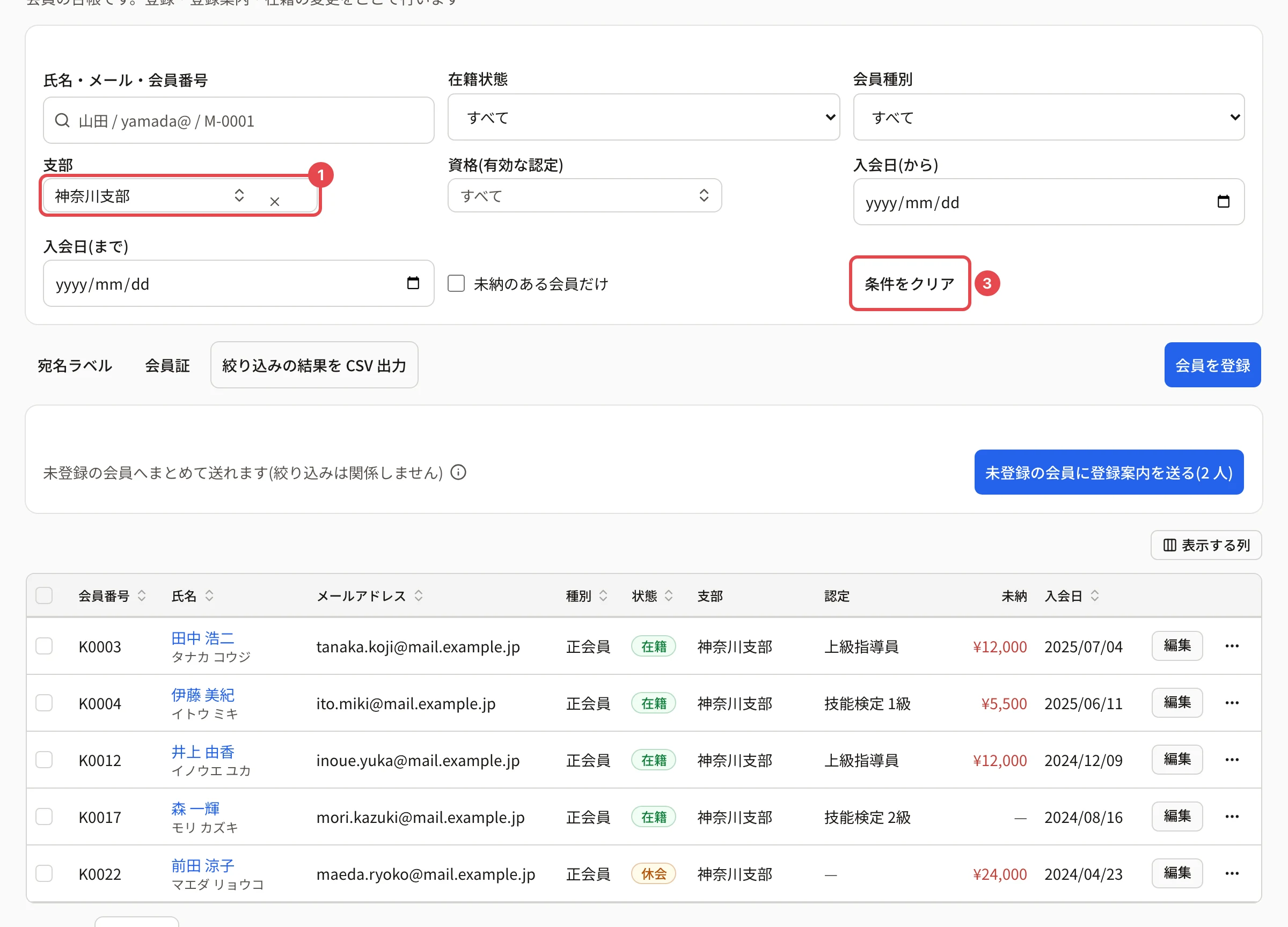Sort by 状態 column

pos(653,595)
